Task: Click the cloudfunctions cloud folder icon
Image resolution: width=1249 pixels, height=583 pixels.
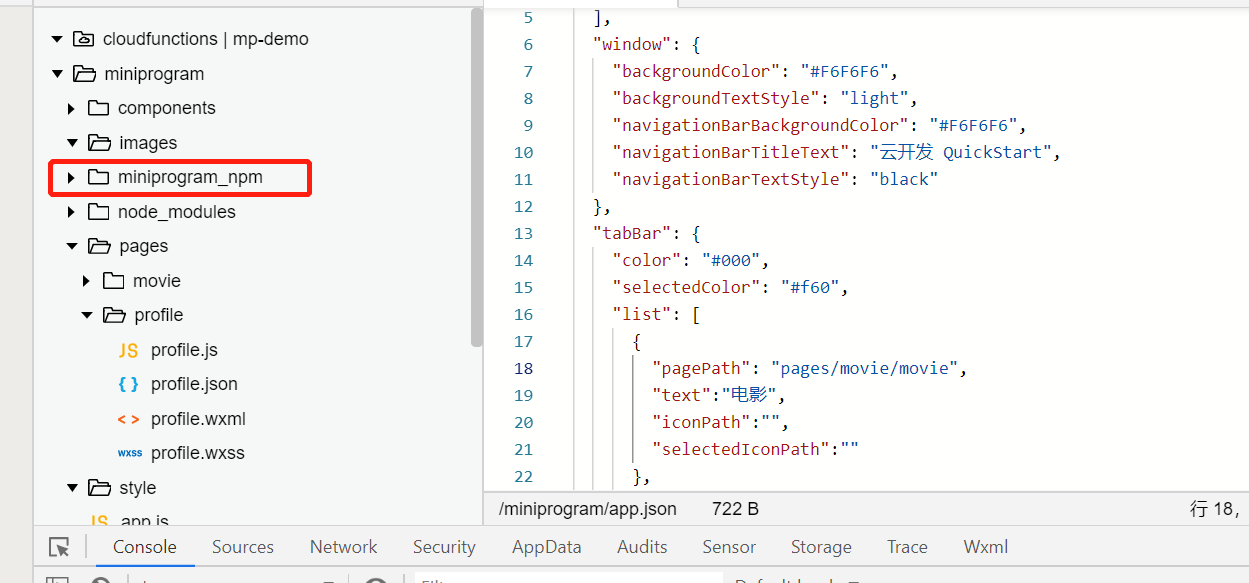Action: pyautogui.click(x=83, y=39)
